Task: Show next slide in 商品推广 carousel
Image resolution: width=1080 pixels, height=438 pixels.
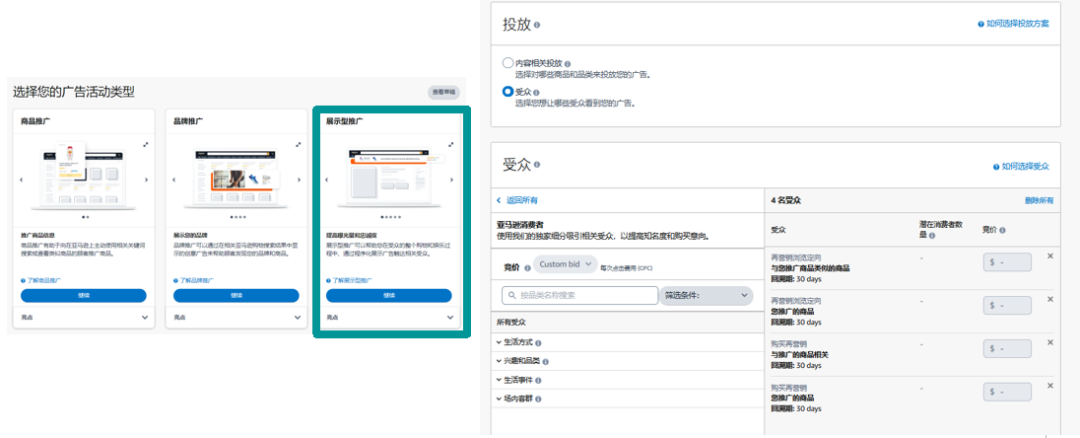Action: click(x=146, y=180)
